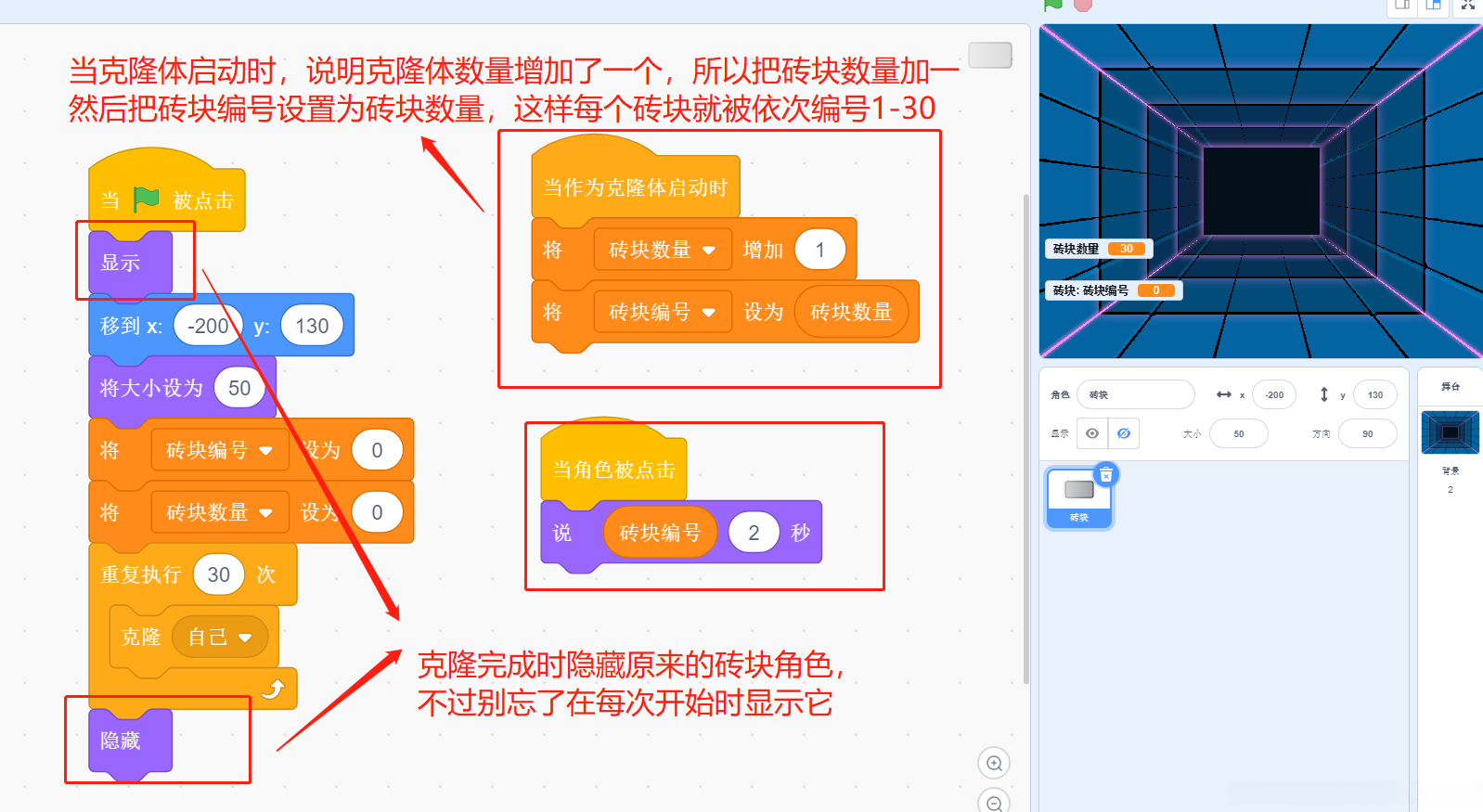Click the workspace vertical scrollbar
This screenshot has height=812, width=1483.
(x=1025, y=438)
